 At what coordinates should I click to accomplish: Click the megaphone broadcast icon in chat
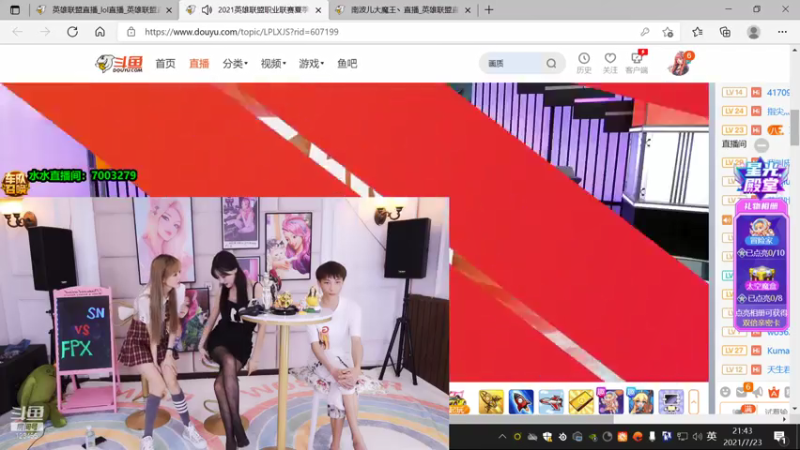(758, 392)
